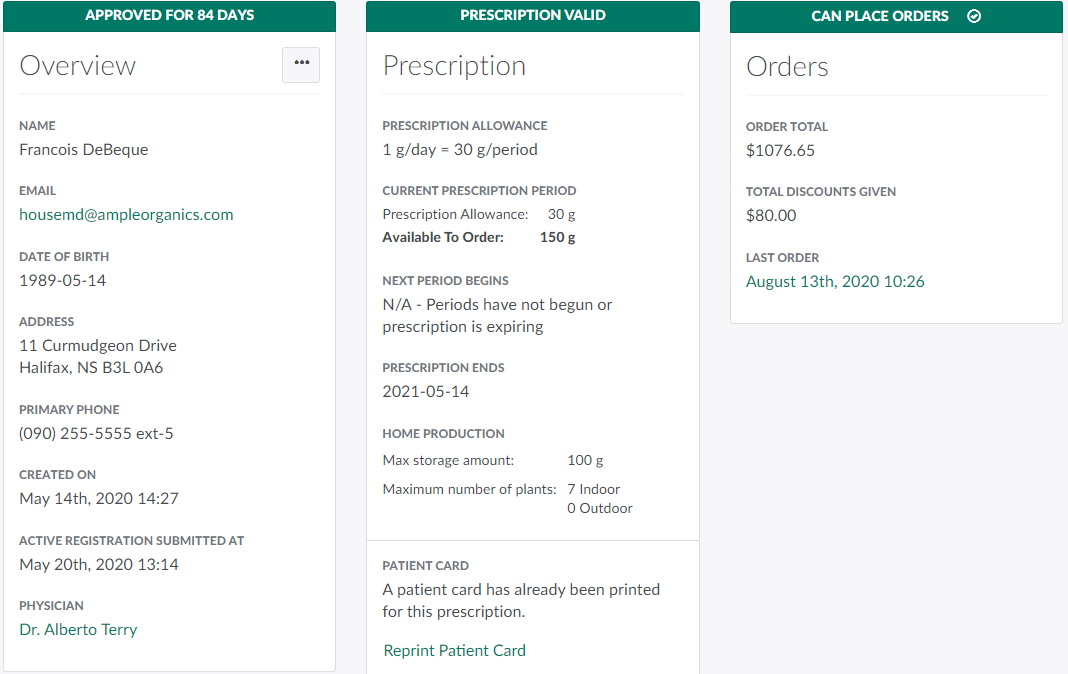
Task: Click the Orders panel heading
Action: click(x=787, y=67)
